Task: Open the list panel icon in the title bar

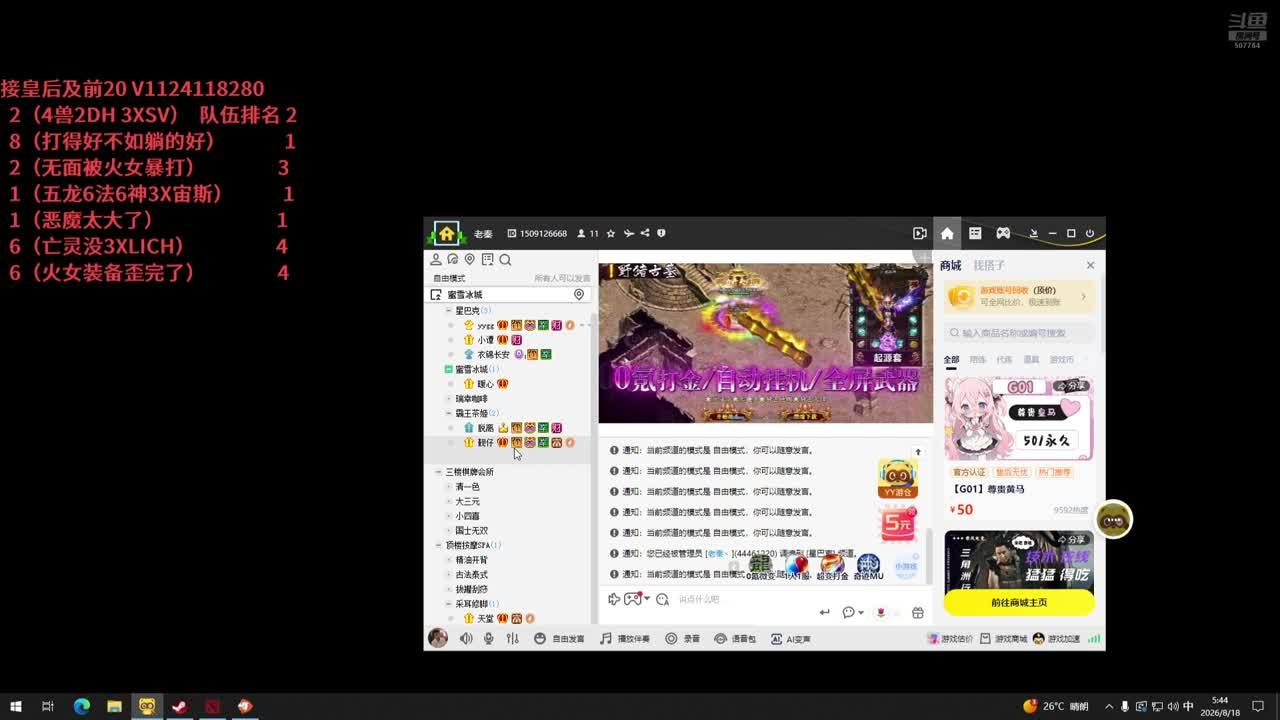Action: tap(975, 234)
